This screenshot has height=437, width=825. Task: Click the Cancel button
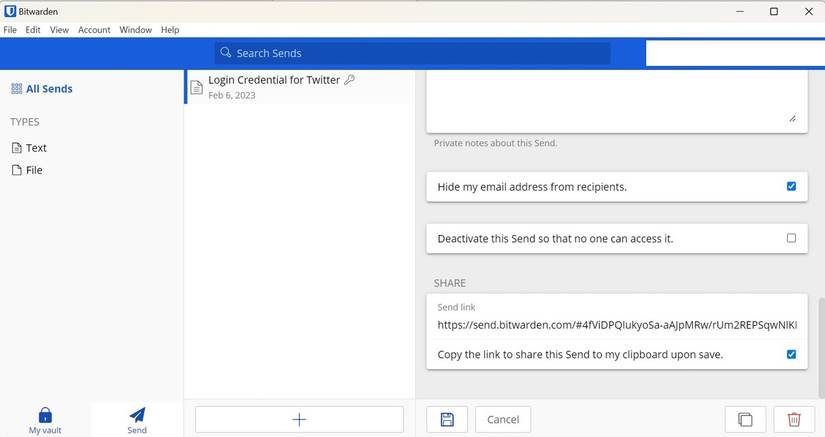click(x=503, y=419)
